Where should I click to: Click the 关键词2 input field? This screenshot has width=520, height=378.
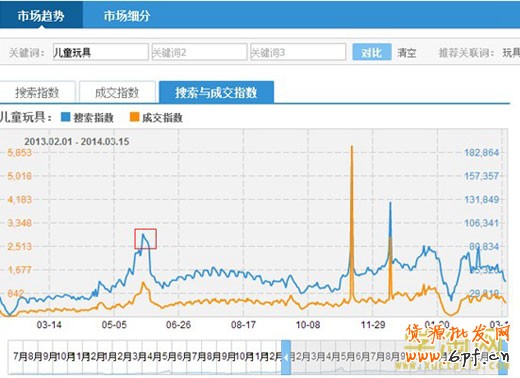(199, 52)
